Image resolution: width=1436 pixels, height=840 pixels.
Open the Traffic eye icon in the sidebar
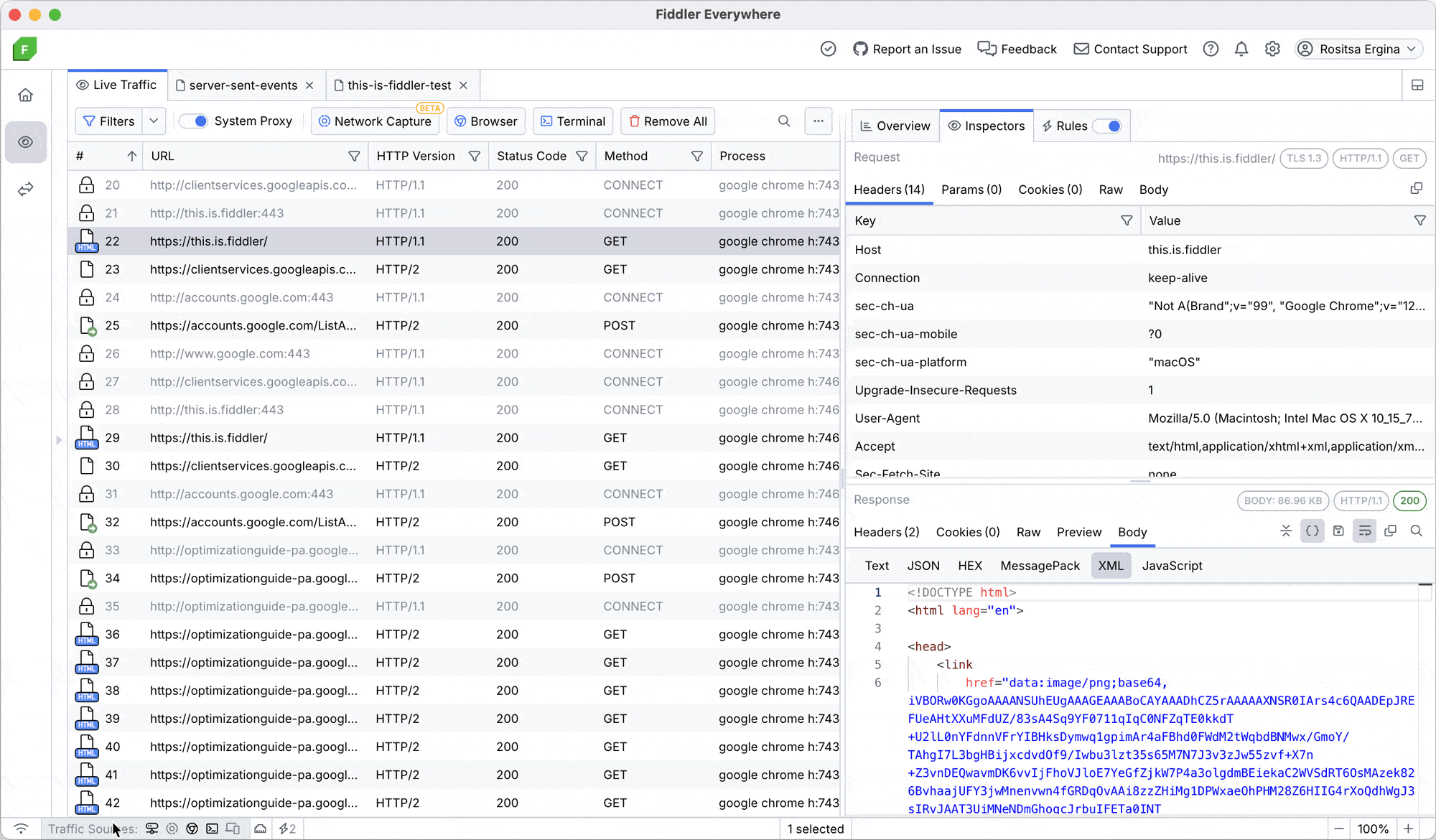[x=26, y=142]
